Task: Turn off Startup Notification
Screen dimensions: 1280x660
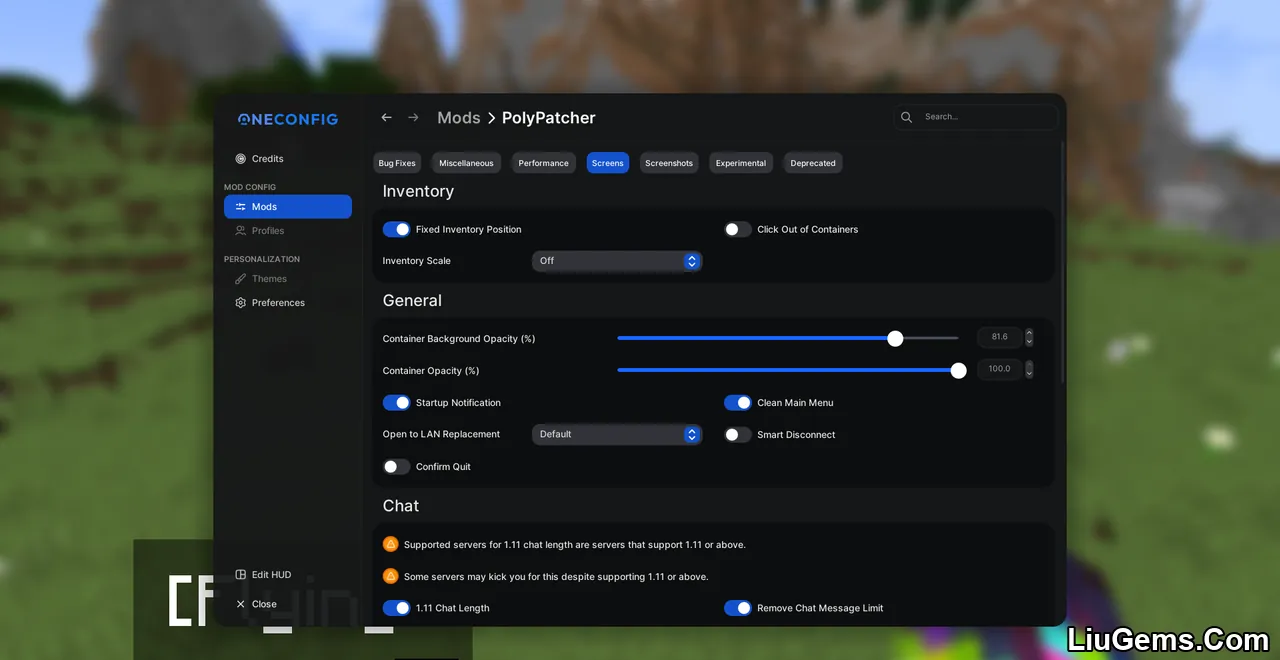Action: (397, 403)
